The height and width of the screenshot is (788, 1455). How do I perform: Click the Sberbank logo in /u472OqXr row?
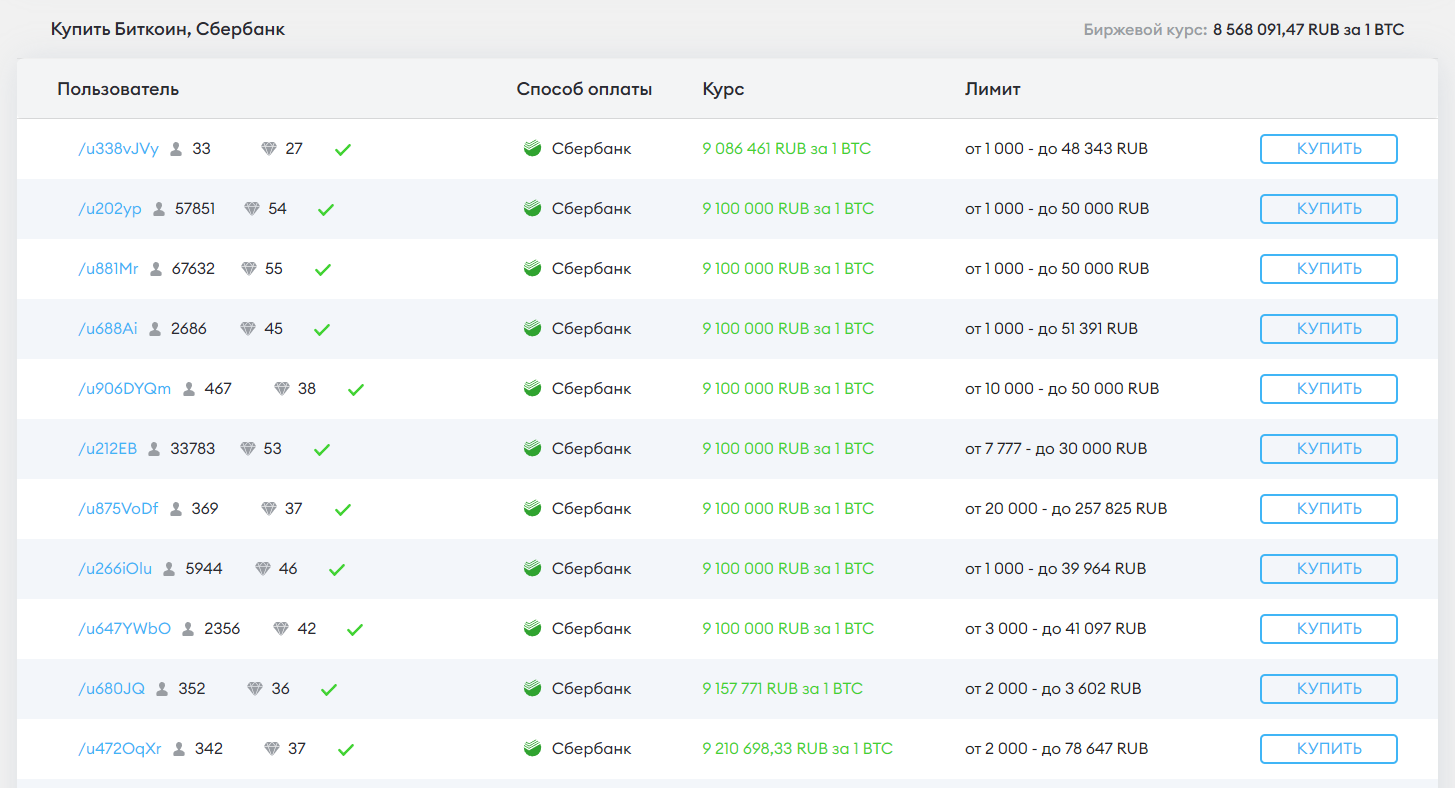pyautogui.click(x=532, y=749)
